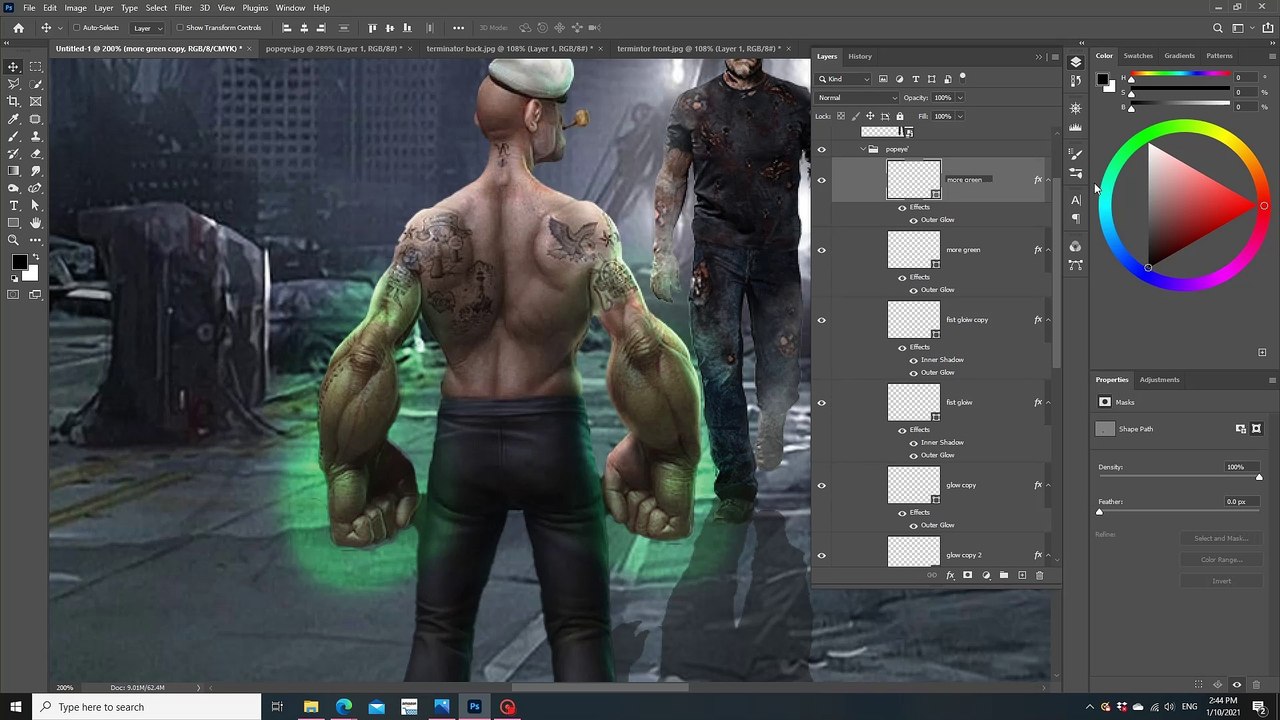Viewport: 1280px width, 720px height.
Task: Select the Move tool in the toolbar
Action: [x=14, y=67]
